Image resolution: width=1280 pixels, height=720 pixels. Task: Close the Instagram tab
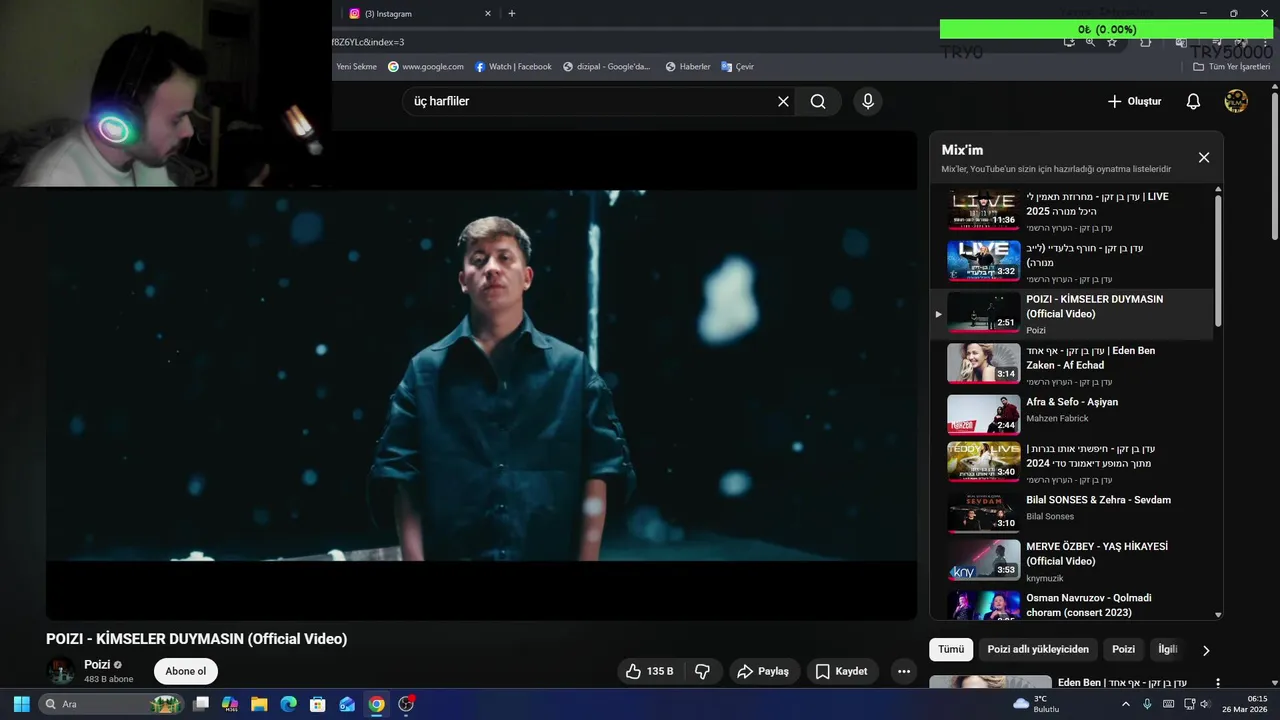(x=488, y=14)
